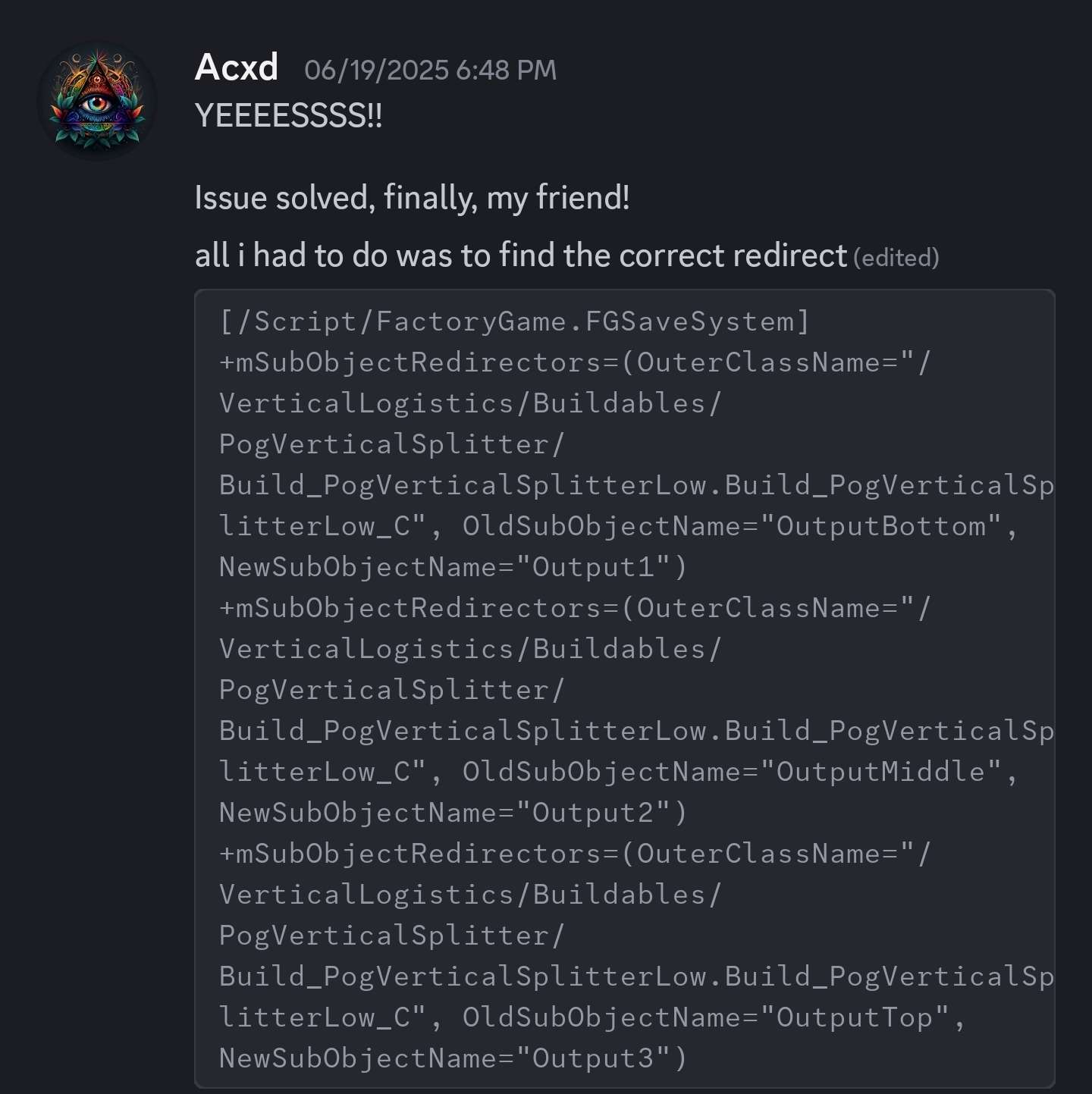This screenshot has height=1094, width=1092.
Task: Click the Acxd username
Action: (237, 67)
